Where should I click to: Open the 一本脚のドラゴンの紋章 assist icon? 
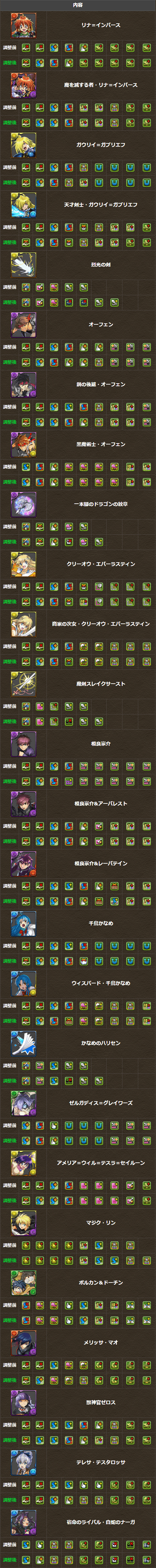(x=23, y=504)
